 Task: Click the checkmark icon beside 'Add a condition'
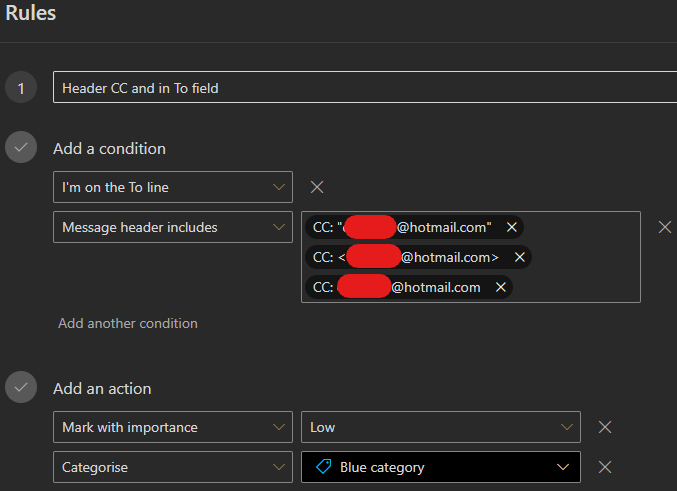coord(21,147)
